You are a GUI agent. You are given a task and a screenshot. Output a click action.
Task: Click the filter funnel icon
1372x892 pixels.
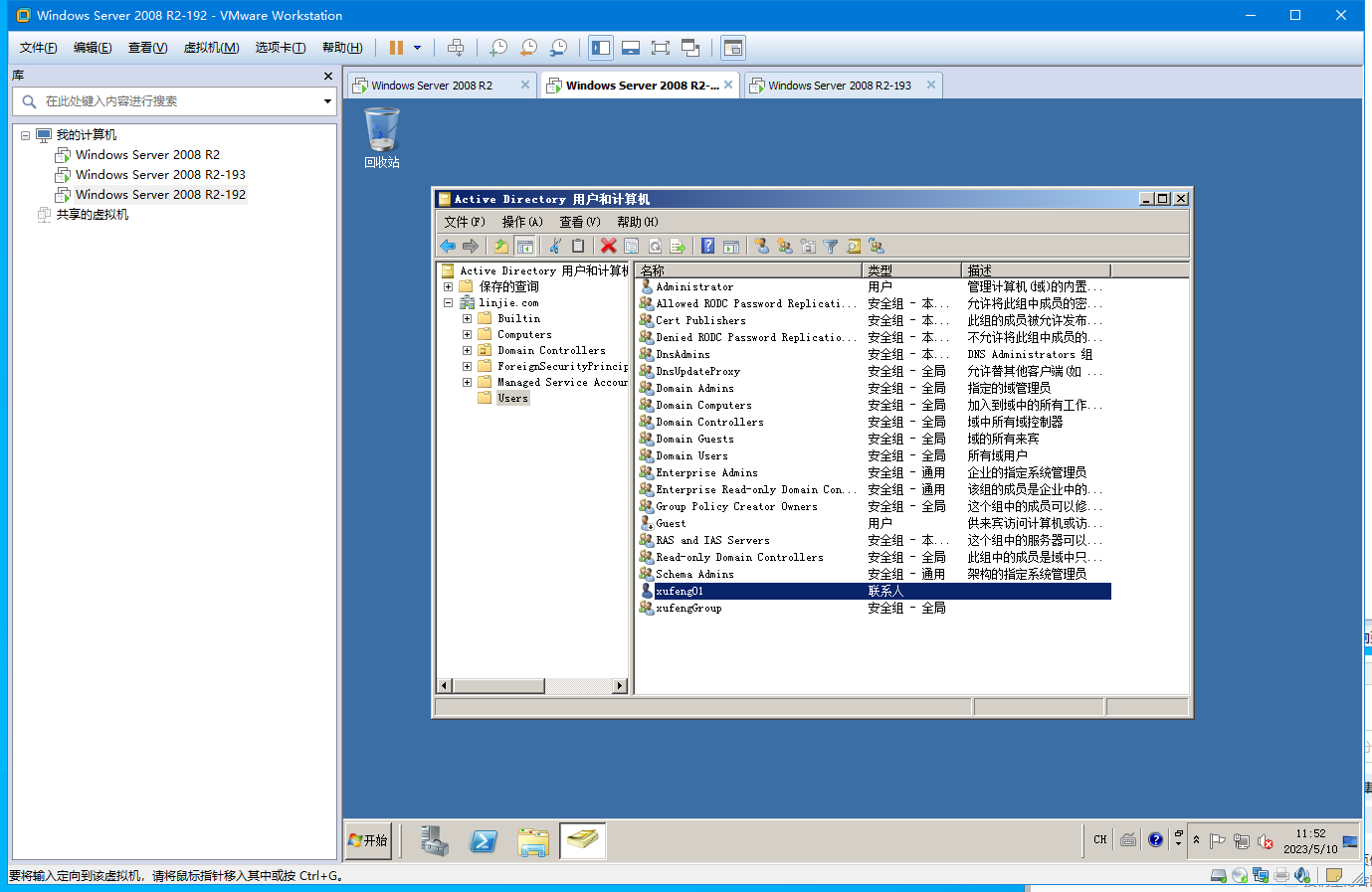tap(831, 246)
